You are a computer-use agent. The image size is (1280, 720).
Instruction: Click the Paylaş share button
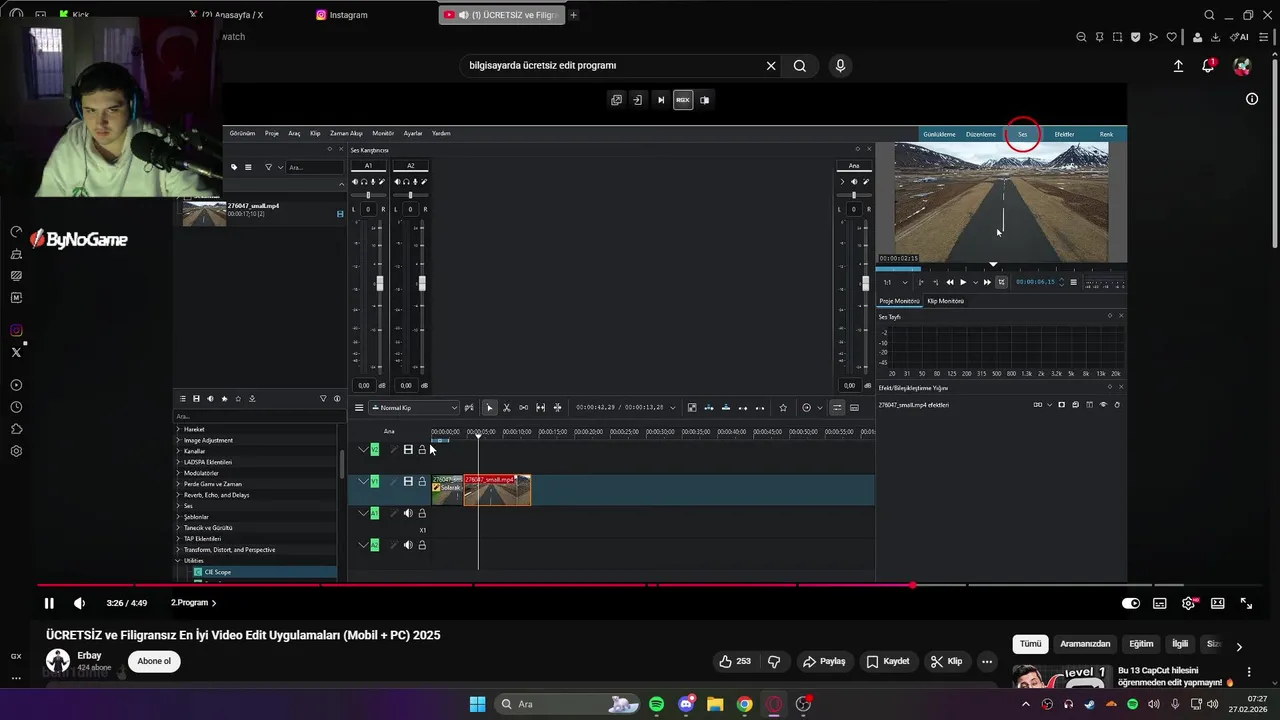(x=825, y=661)
